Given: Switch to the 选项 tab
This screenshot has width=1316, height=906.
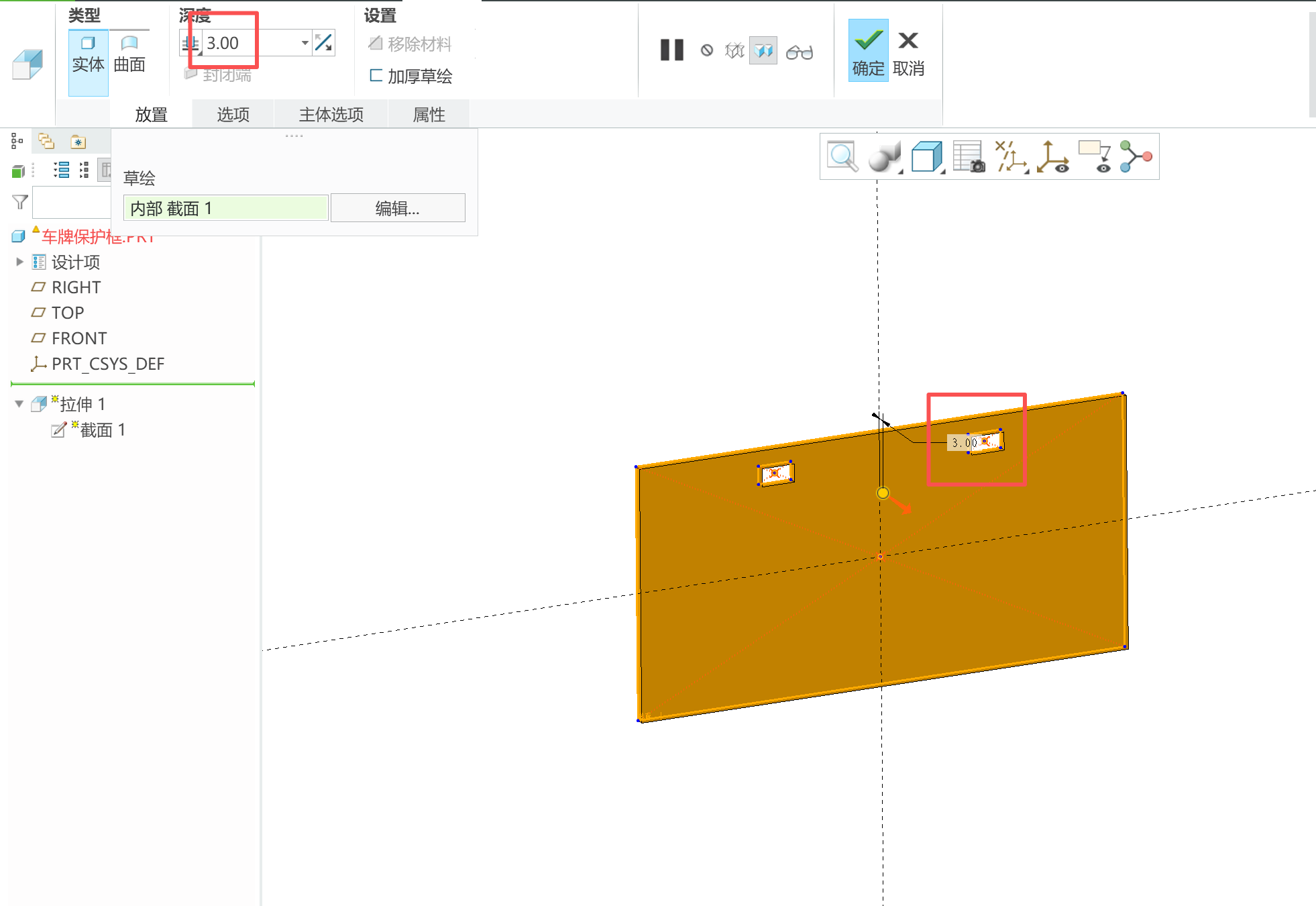Looking at the screenshot, I should click(x=233, y=115).
